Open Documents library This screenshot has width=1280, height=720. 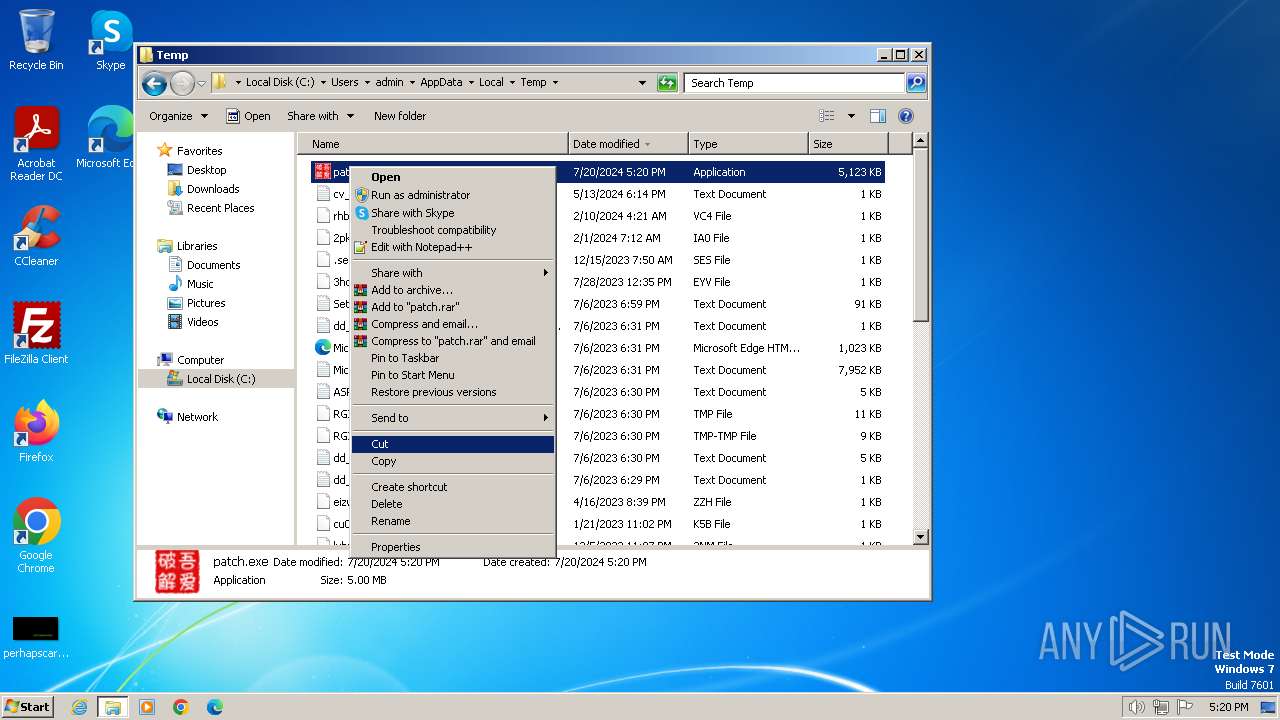tap(213, 265)
